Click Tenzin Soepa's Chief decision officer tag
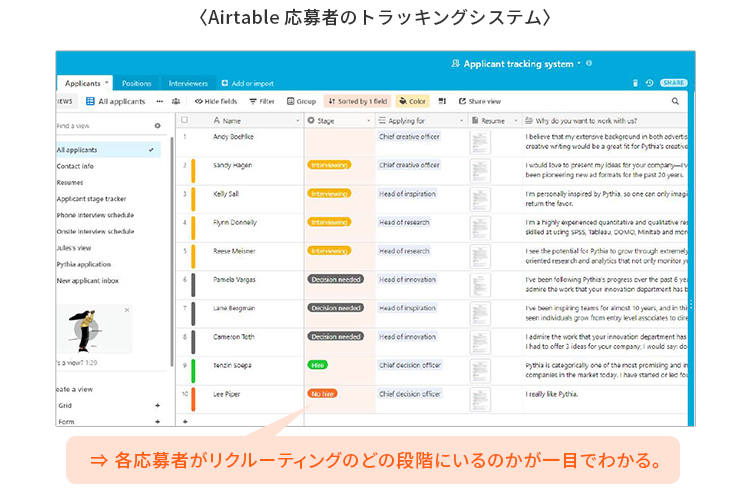Image resolution: width=750 pixels, height=500 pixels. [x=410, y=365]
